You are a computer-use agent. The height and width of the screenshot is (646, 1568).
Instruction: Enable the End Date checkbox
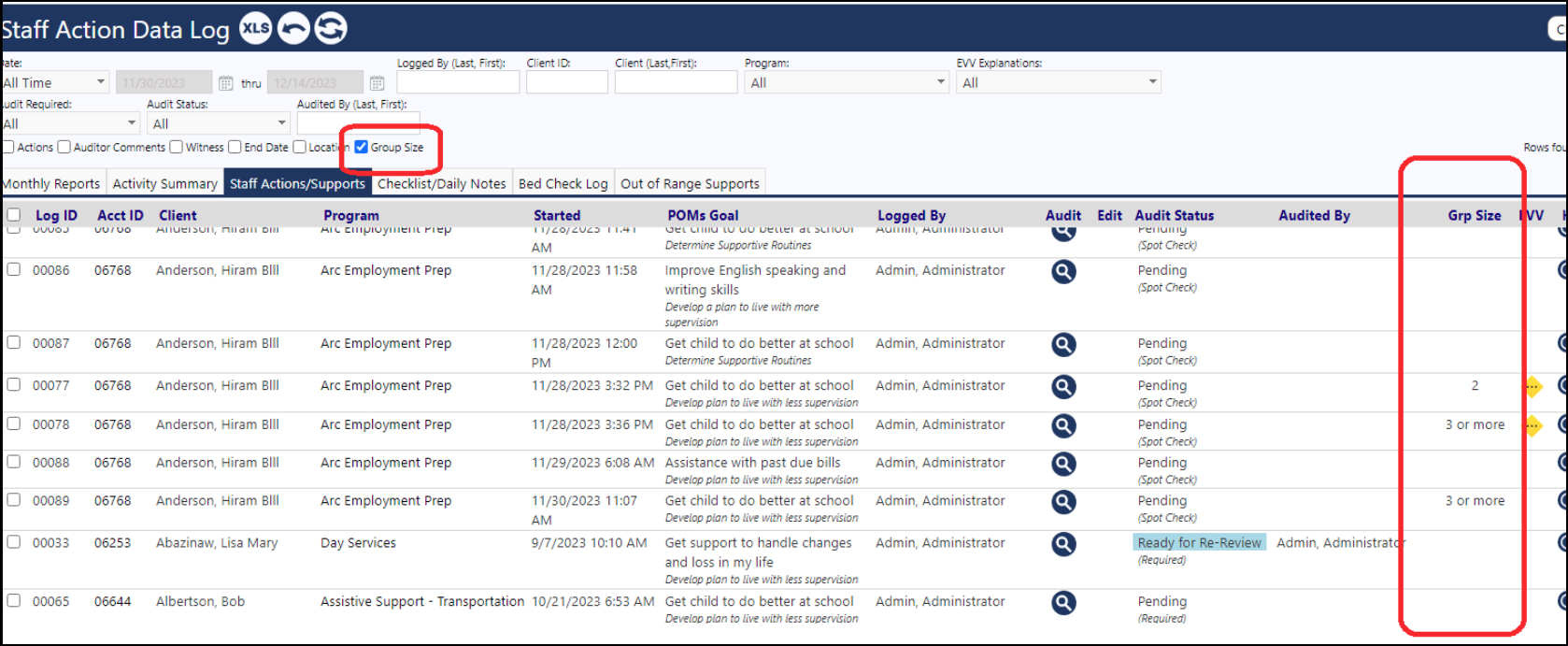[x=235, y=147]
